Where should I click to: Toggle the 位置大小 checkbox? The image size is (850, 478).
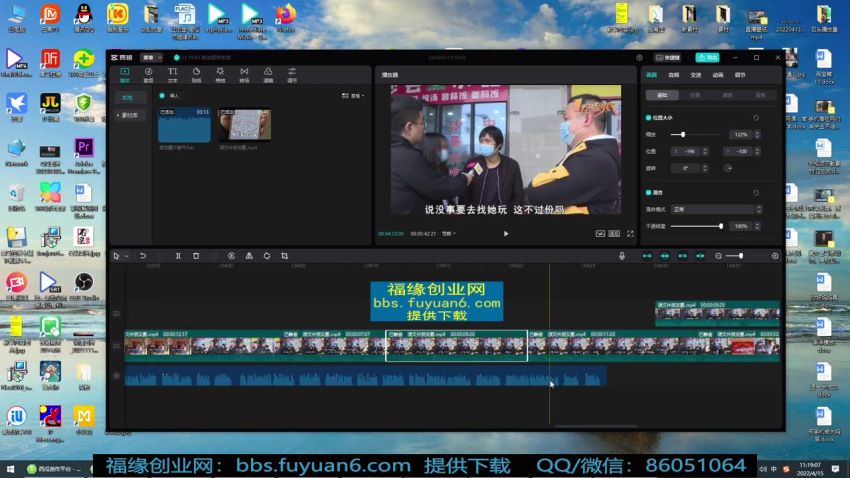click(x=648, y=118)
